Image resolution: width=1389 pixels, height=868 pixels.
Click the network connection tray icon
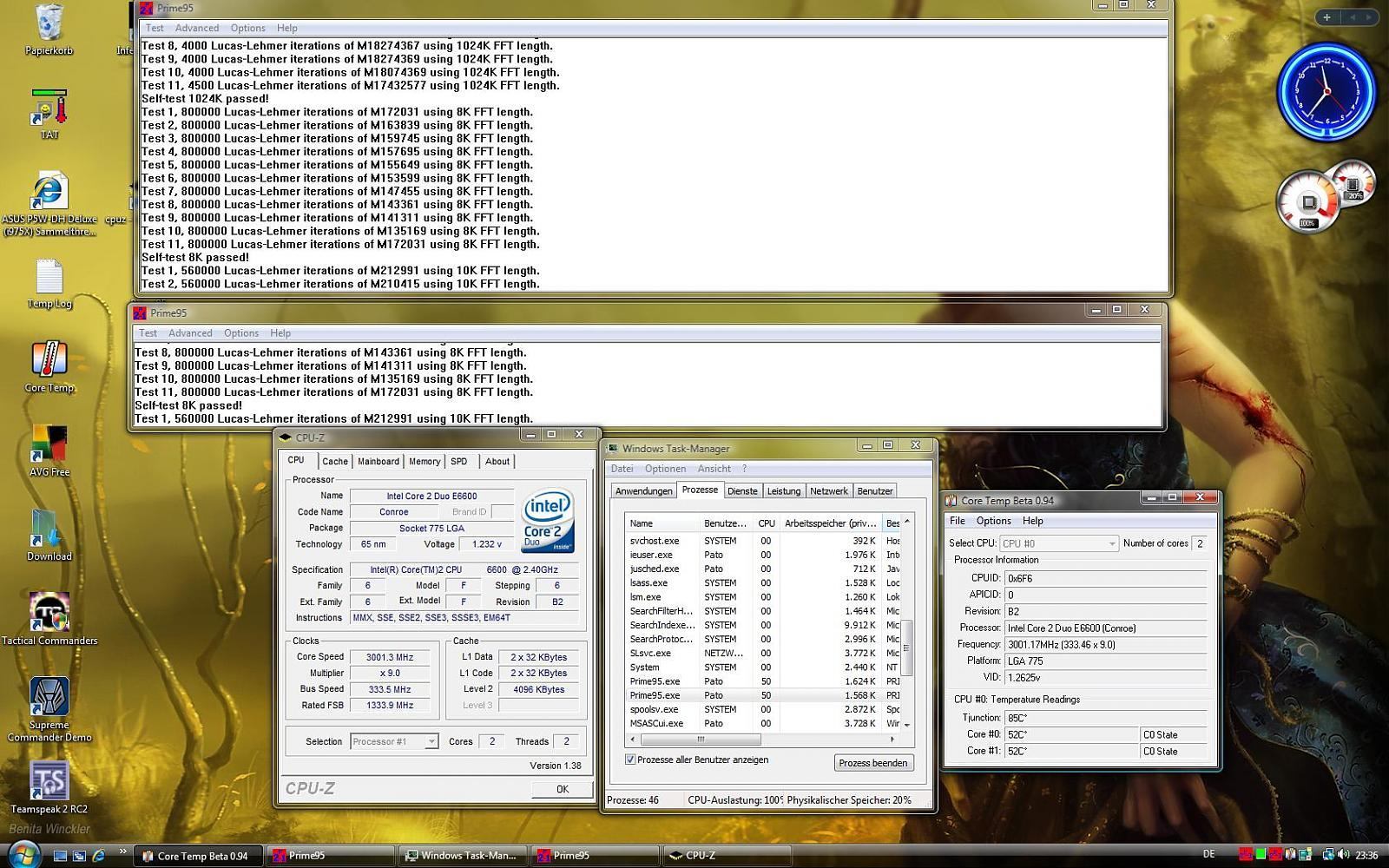[x=1329, y=855]
